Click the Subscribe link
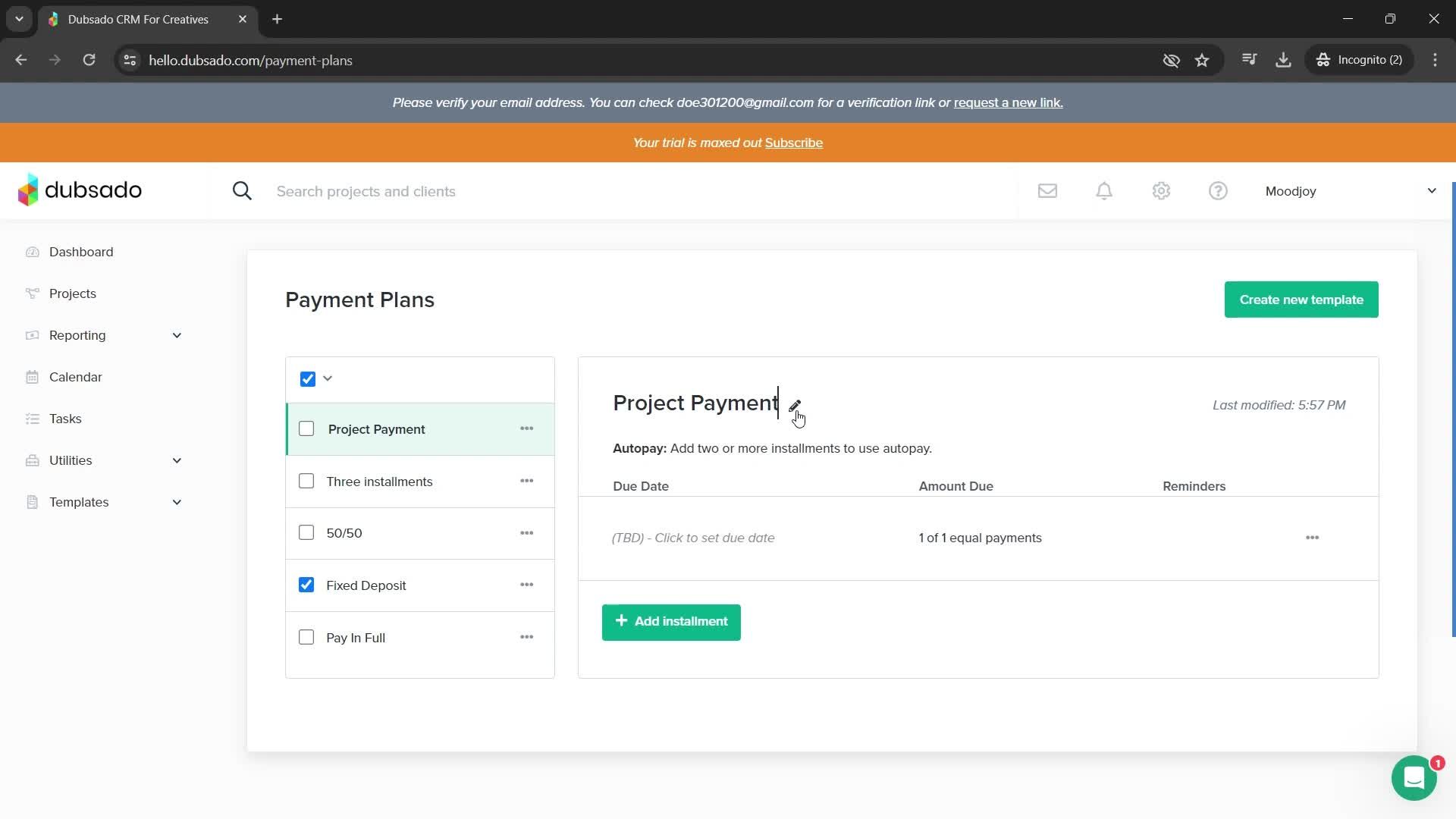Viewport: 1456px width, 819px height. coord(793,143)
